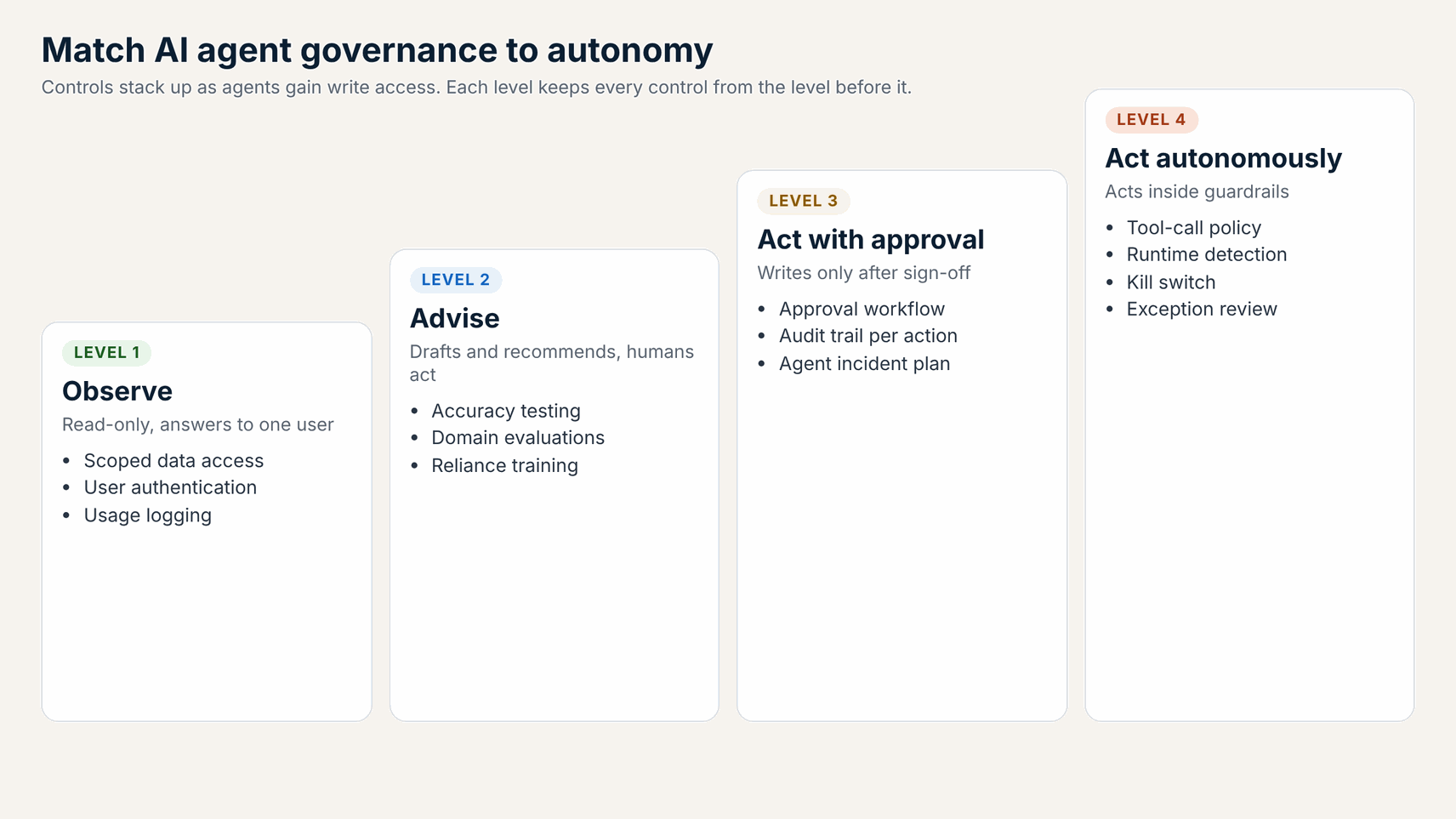The image size is (1456, 819).
Task: Click the "Scoped data access" bullet
Action: 173,461
